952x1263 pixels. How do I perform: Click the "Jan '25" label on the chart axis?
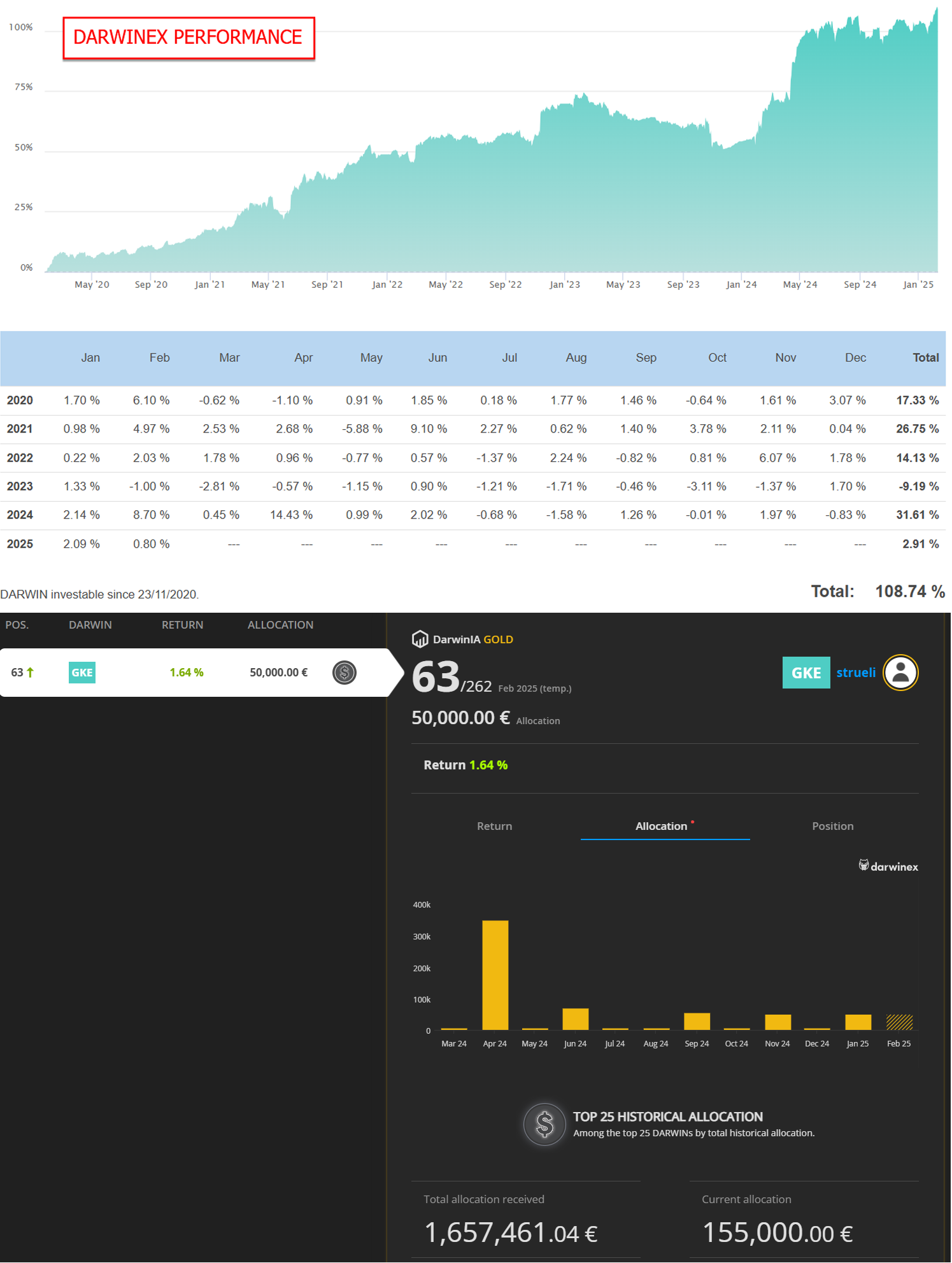point(918,284)
